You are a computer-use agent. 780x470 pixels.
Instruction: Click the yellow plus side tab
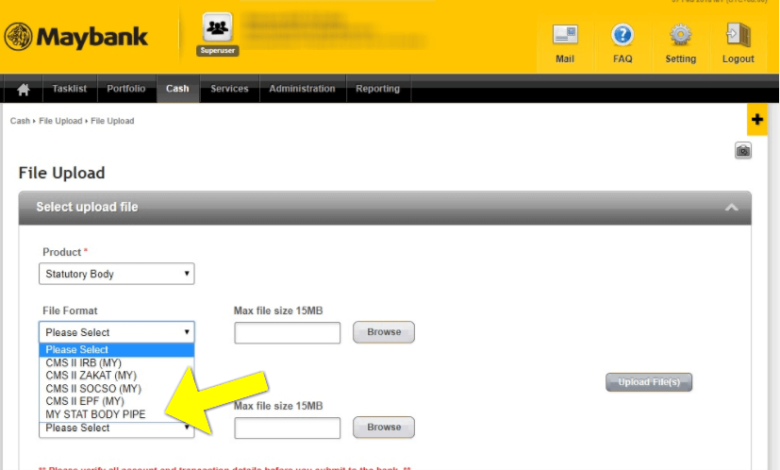(757, 119)
